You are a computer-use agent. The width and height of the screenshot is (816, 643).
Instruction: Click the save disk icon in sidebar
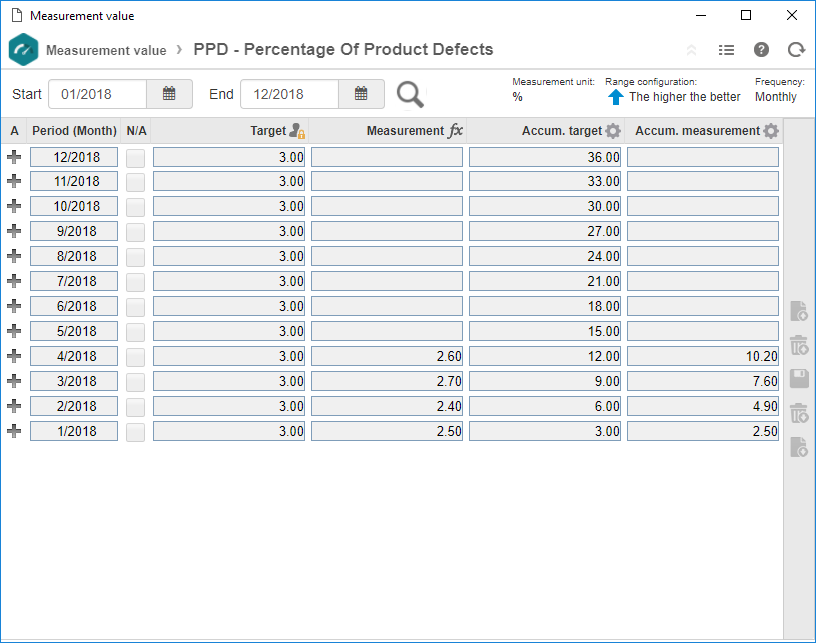799,379
